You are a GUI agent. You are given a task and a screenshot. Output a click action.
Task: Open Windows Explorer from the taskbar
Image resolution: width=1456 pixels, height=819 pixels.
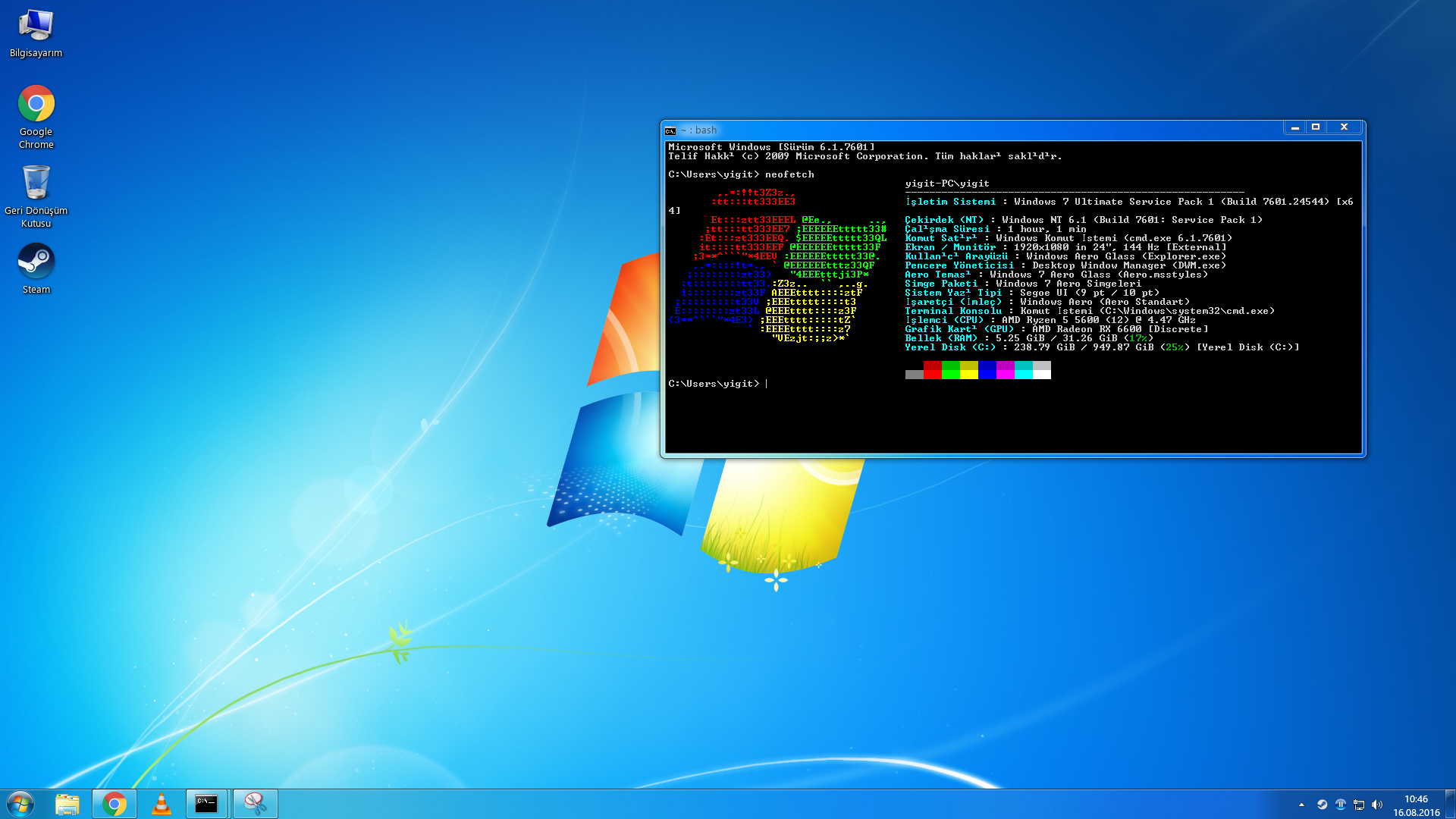click(x=67, y=804)
